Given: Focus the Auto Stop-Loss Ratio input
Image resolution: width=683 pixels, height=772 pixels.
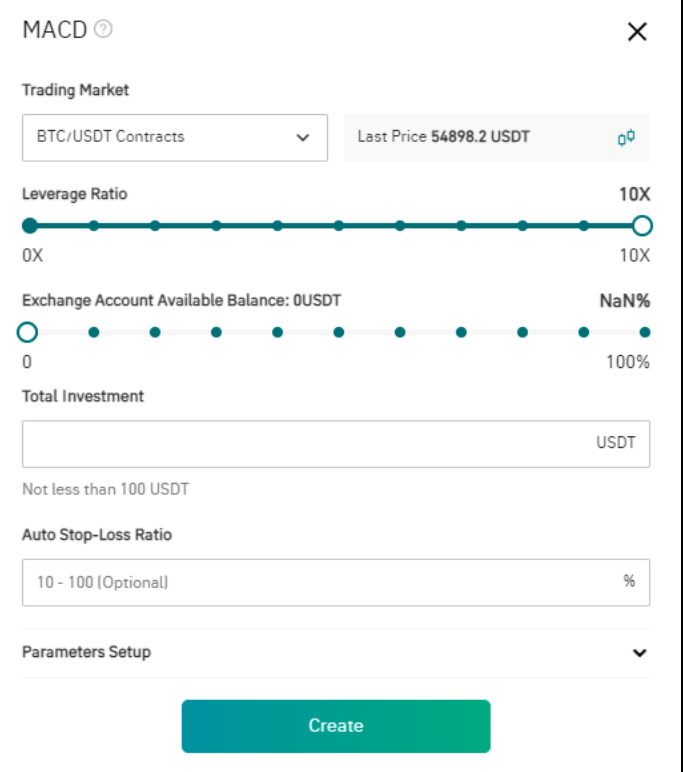Looking at the screenshot, I should (x=336, y=582).
